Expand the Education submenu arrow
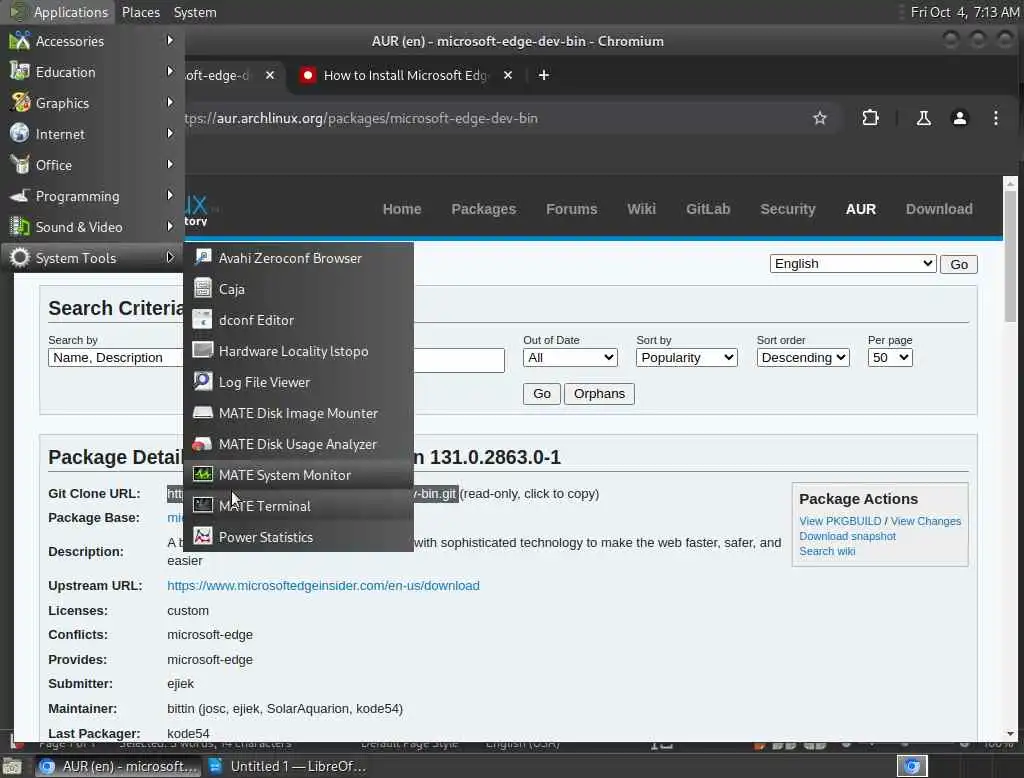The height and width of the screenshot is (778, 1024). click(x=170, y=71)
